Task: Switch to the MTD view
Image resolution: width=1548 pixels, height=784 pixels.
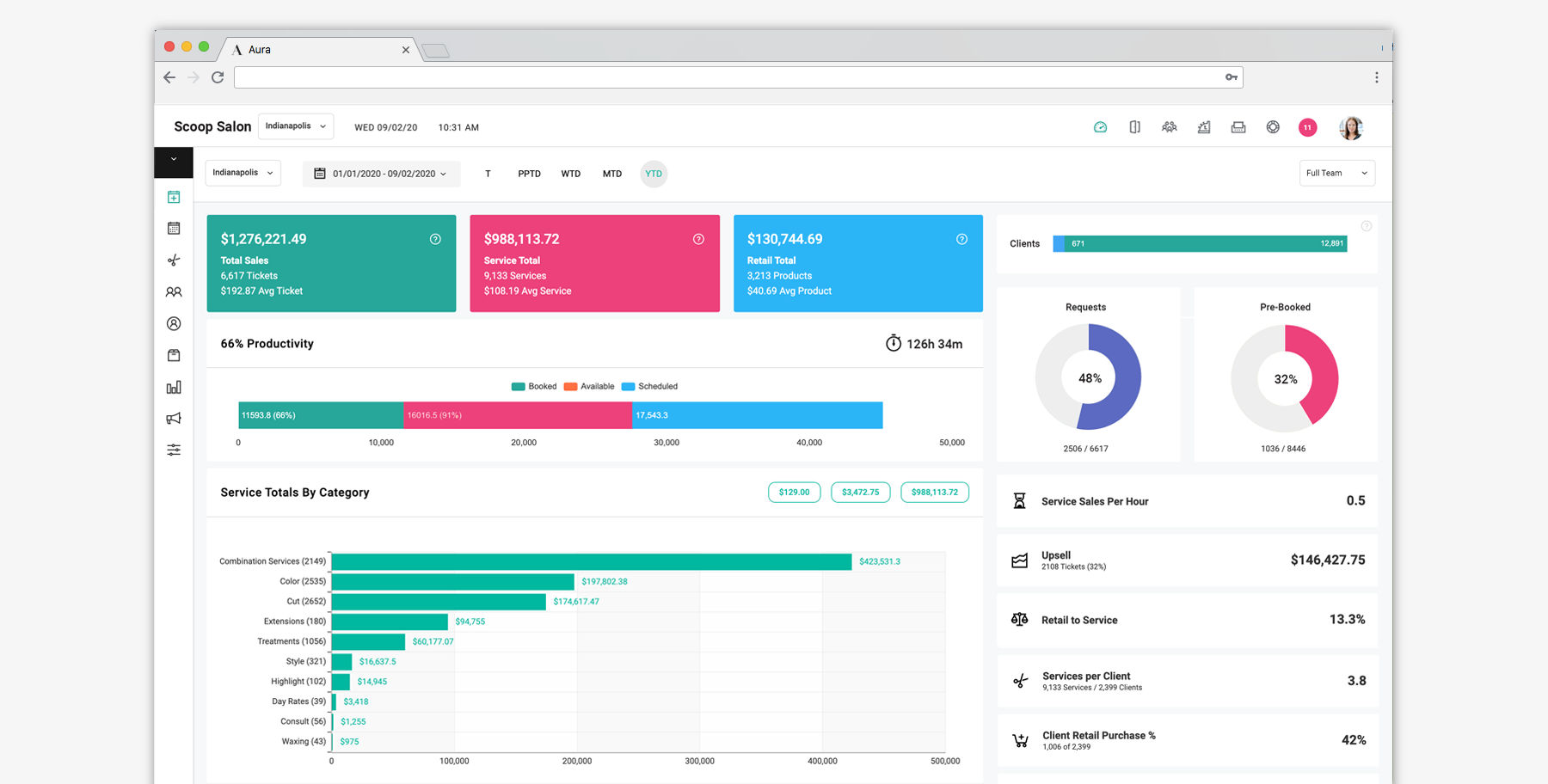Action: [611, 174]
